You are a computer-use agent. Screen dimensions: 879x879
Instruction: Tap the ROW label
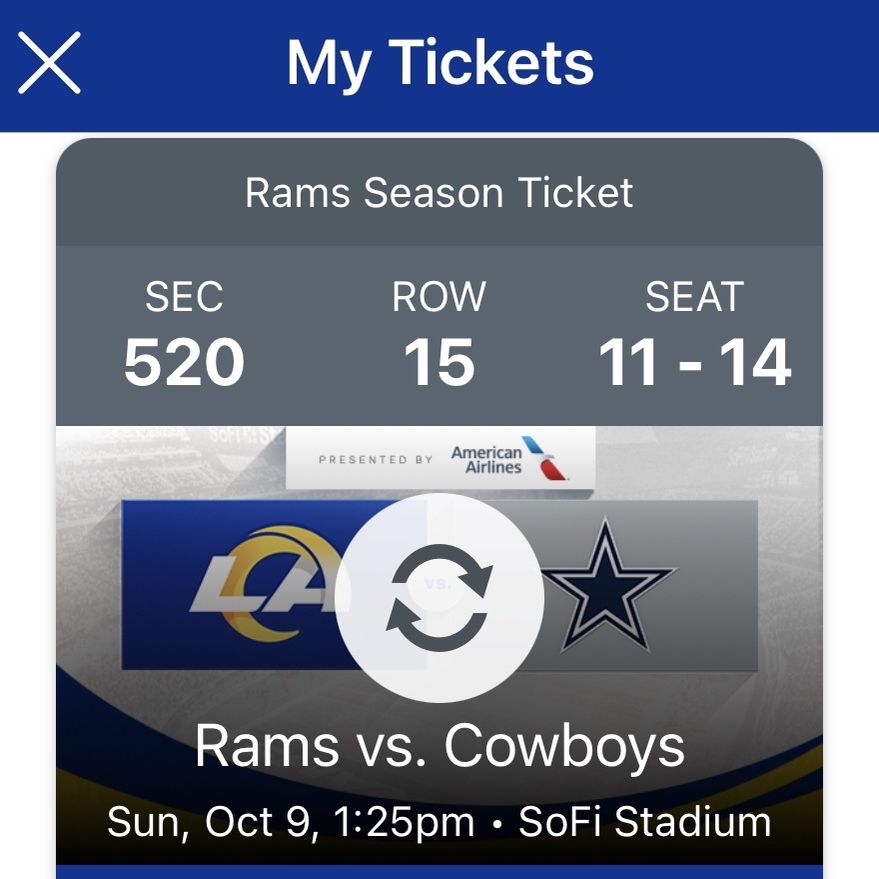[x=440, y=297]
